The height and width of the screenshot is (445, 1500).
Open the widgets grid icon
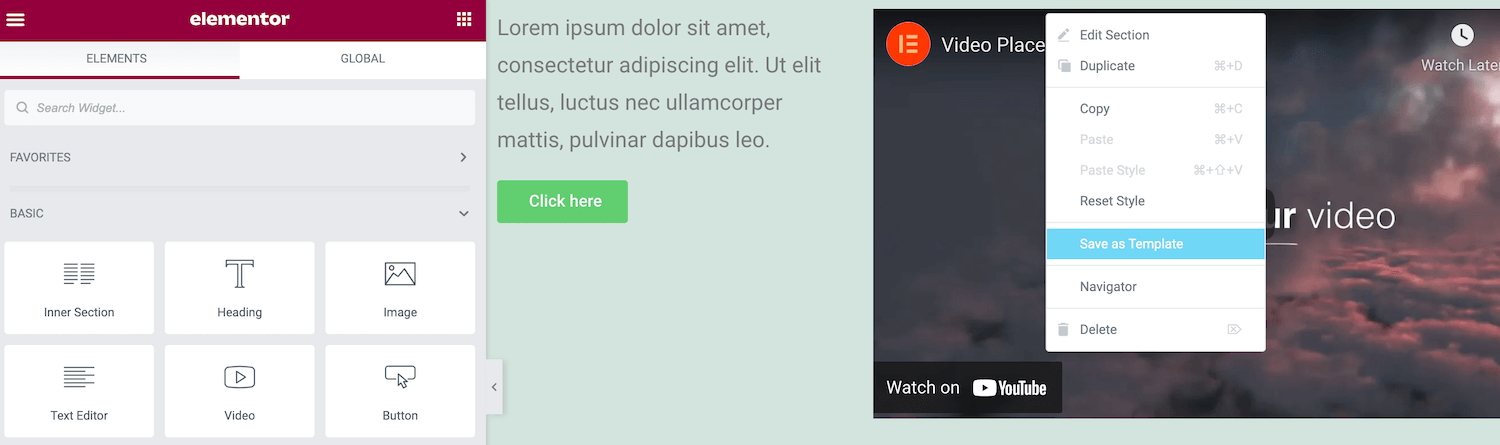(464, 19)
